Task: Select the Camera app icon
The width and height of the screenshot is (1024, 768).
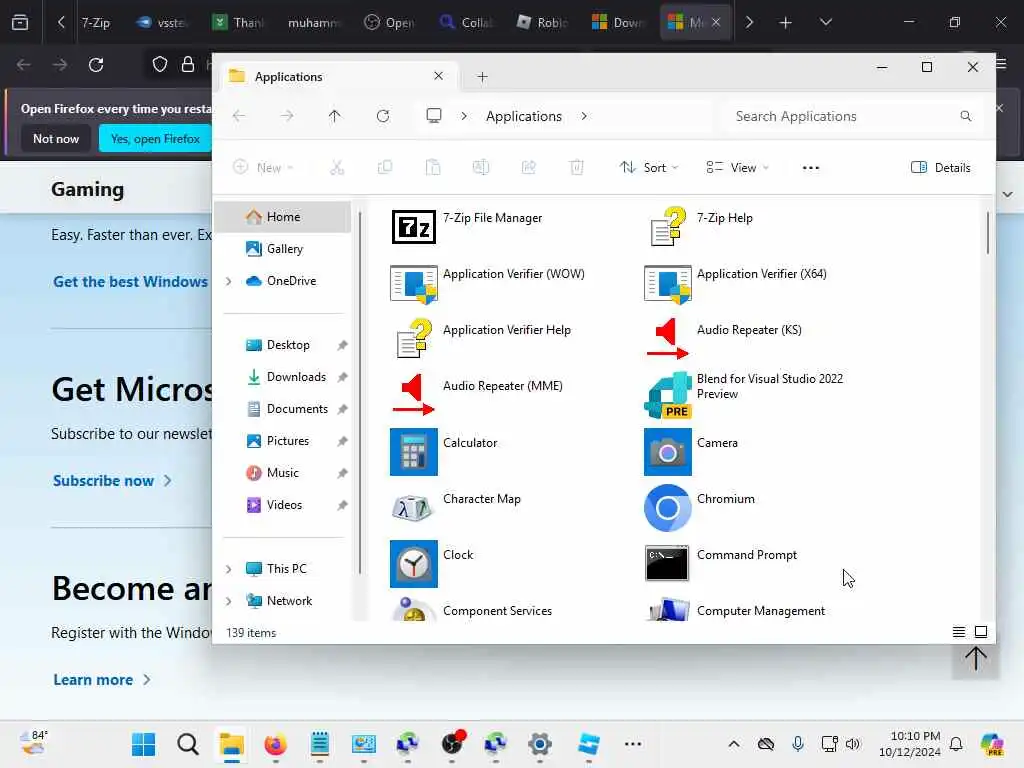Action: pyautogui.click(x=667, y=452)
